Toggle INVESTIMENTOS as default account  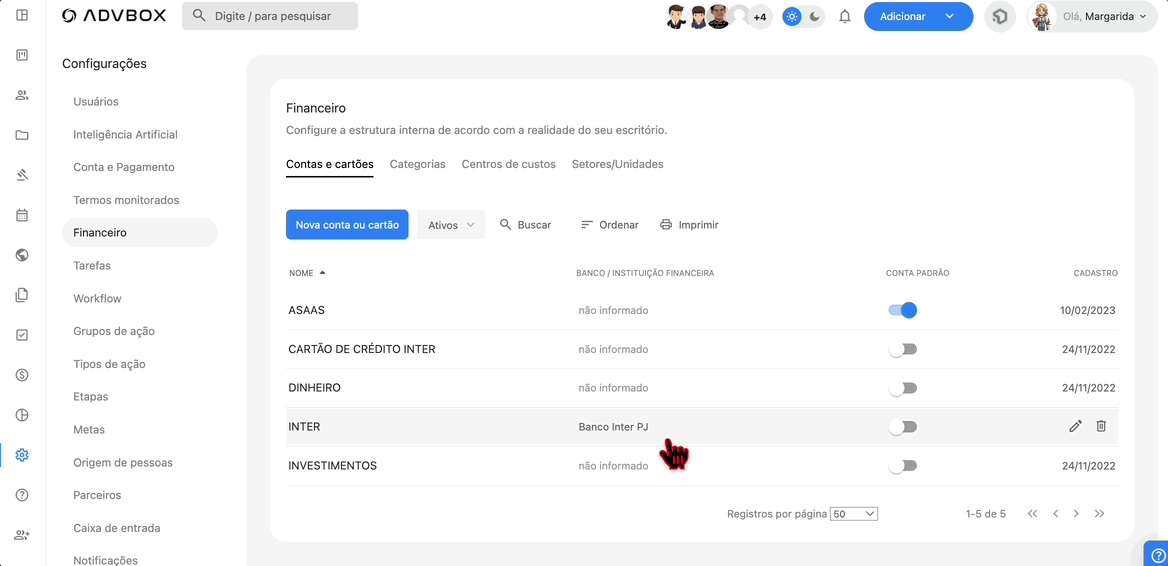pyautogui.click(x=902, y=466)
